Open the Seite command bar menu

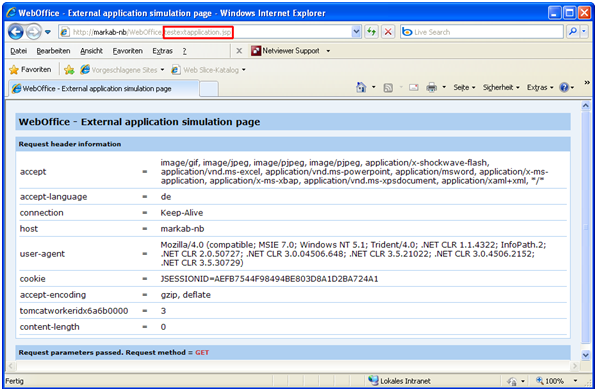pos(464,88)
